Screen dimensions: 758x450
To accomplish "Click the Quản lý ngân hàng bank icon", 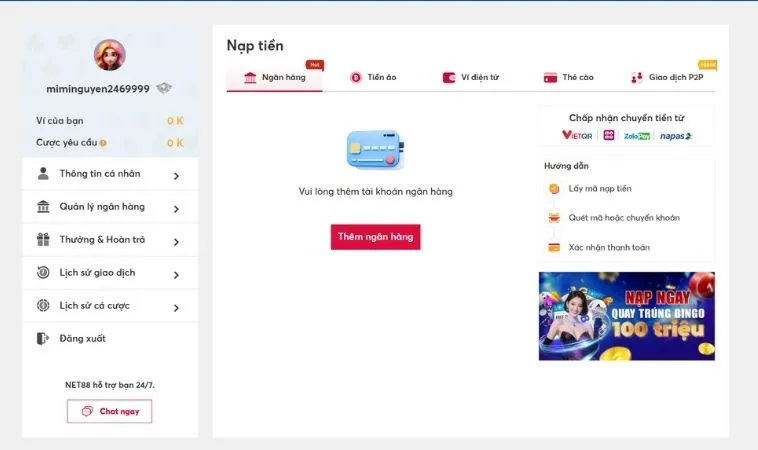I will [43, 207].
